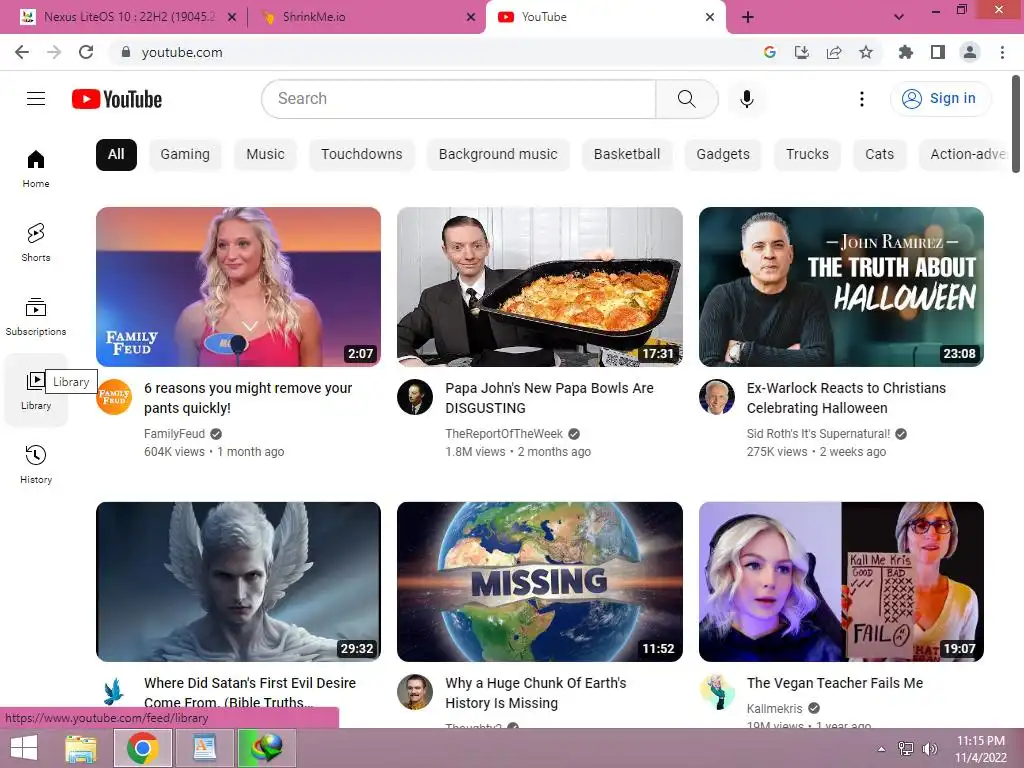Open File Explorer from taskbar

81,748
